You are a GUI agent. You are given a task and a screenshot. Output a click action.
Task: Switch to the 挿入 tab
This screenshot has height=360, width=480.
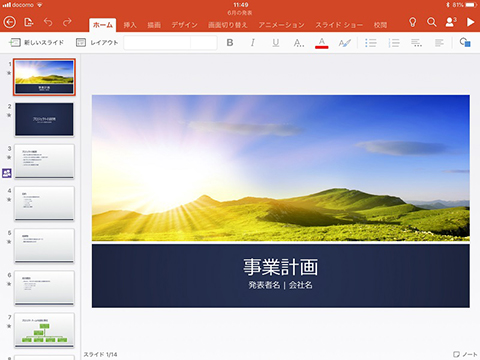click(130, 25)
